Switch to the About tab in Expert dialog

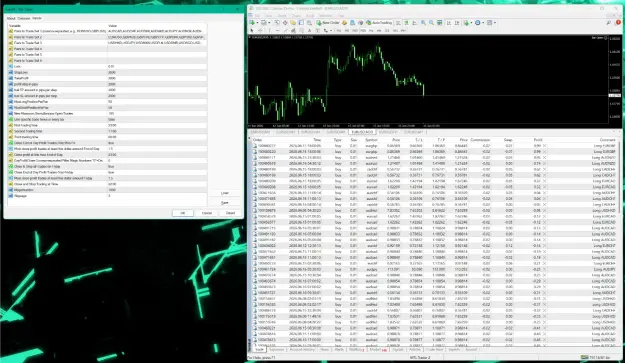[x=11, y=18]
